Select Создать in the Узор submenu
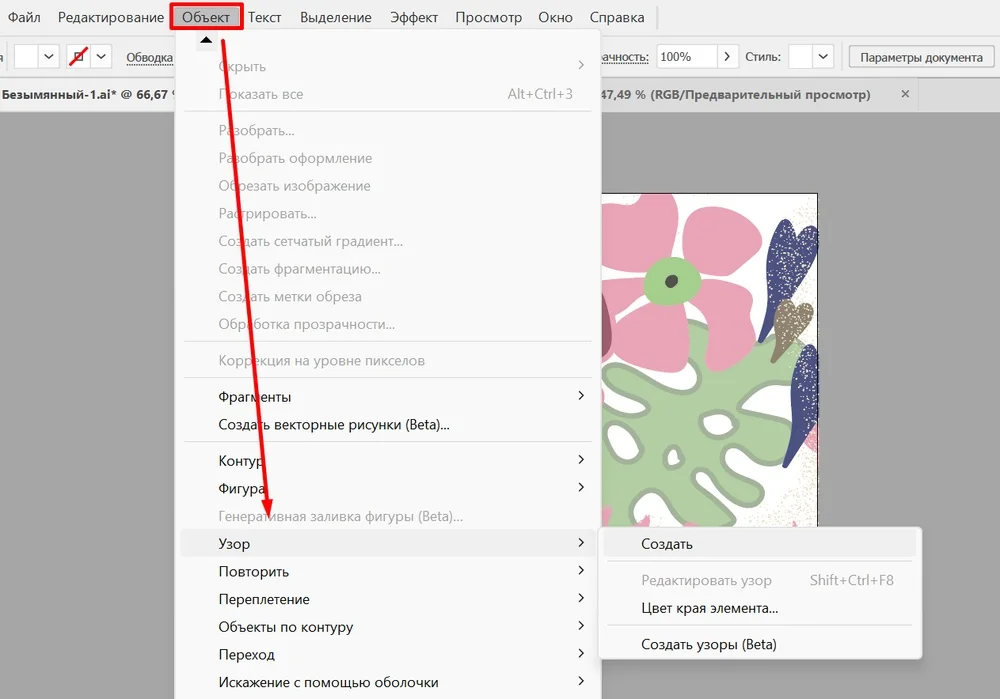This screenshot has height=699, width=1000. 668,544
